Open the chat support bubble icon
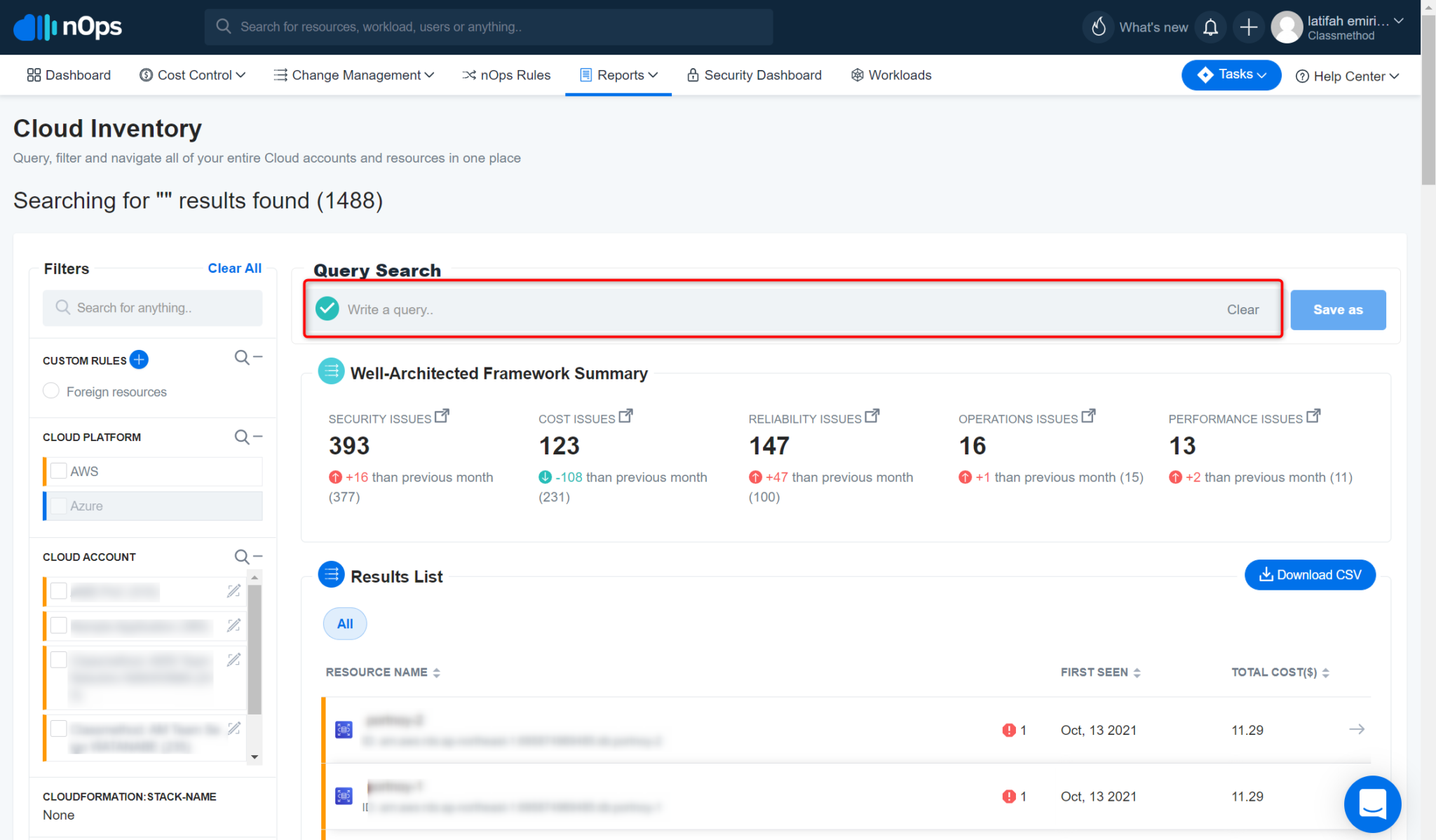The image size is (1436, 840). coord(1373,804)
